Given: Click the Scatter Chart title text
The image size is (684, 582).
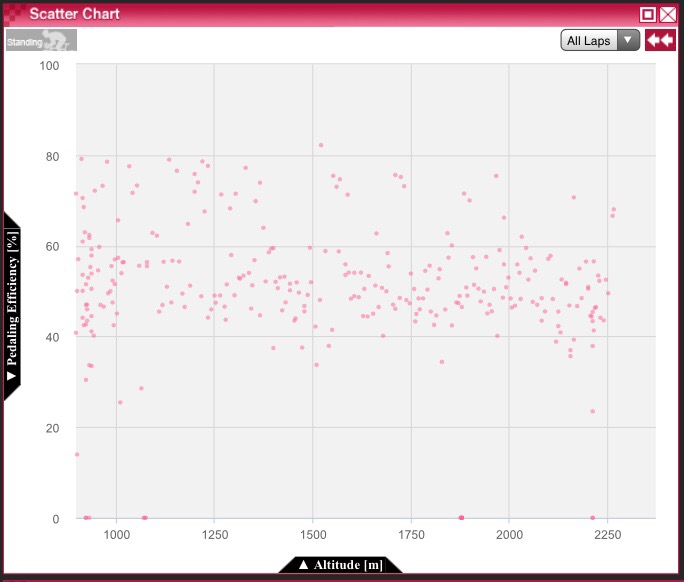Looking at the screenshot, I should point(75,14).
